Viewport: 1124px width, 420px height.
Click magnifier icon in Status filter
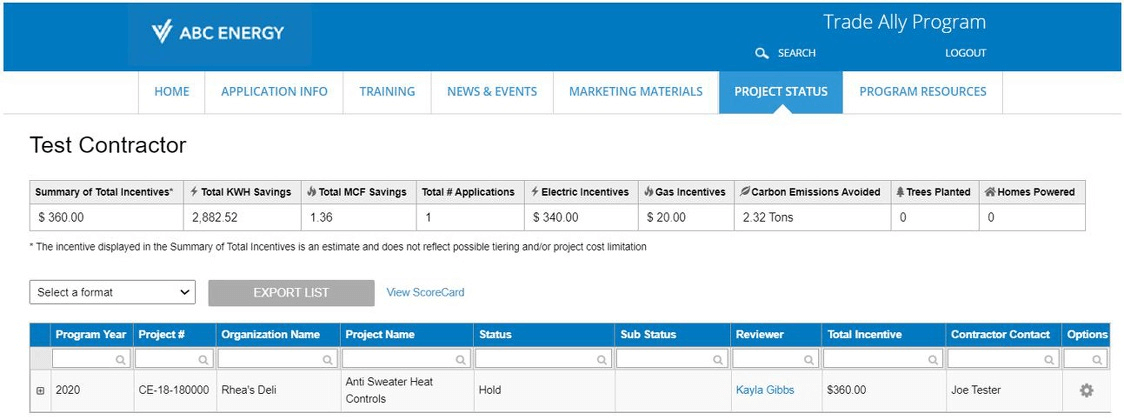pos(601,359)
